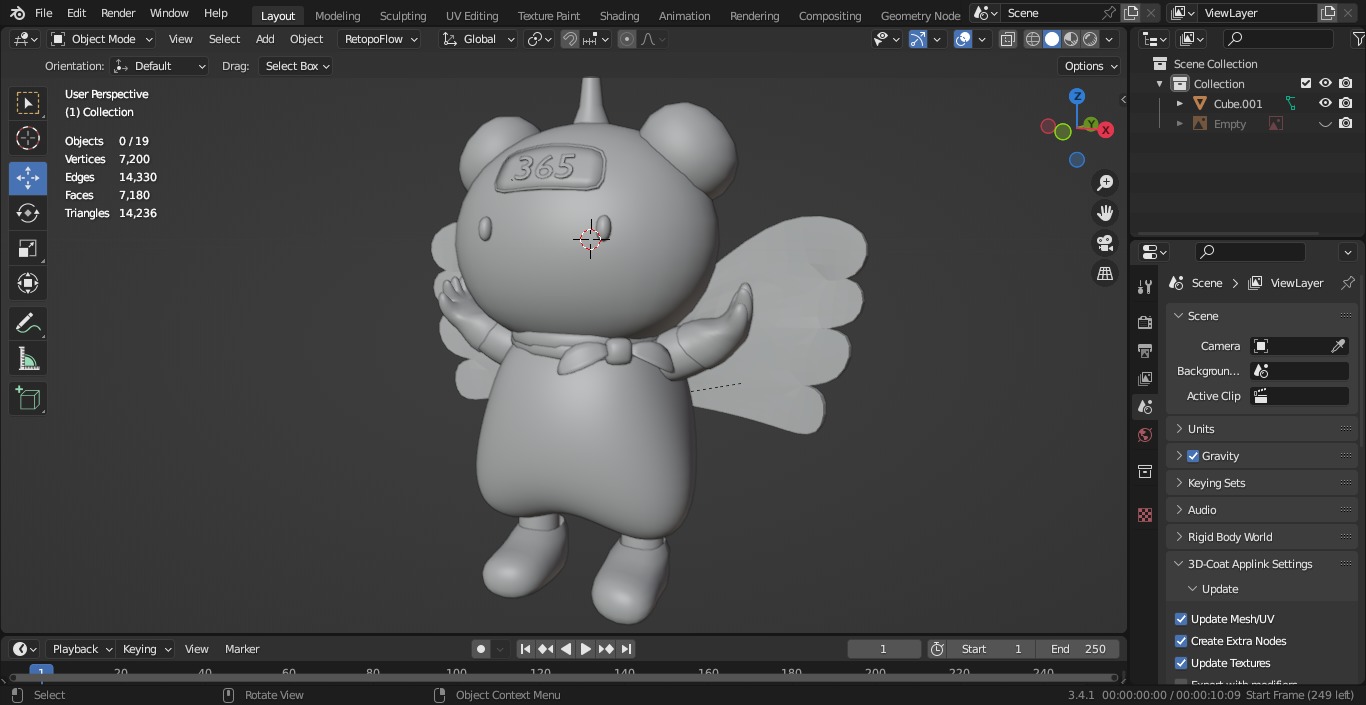
Task: Open the Output properties tab
Action: (1145, 351)
